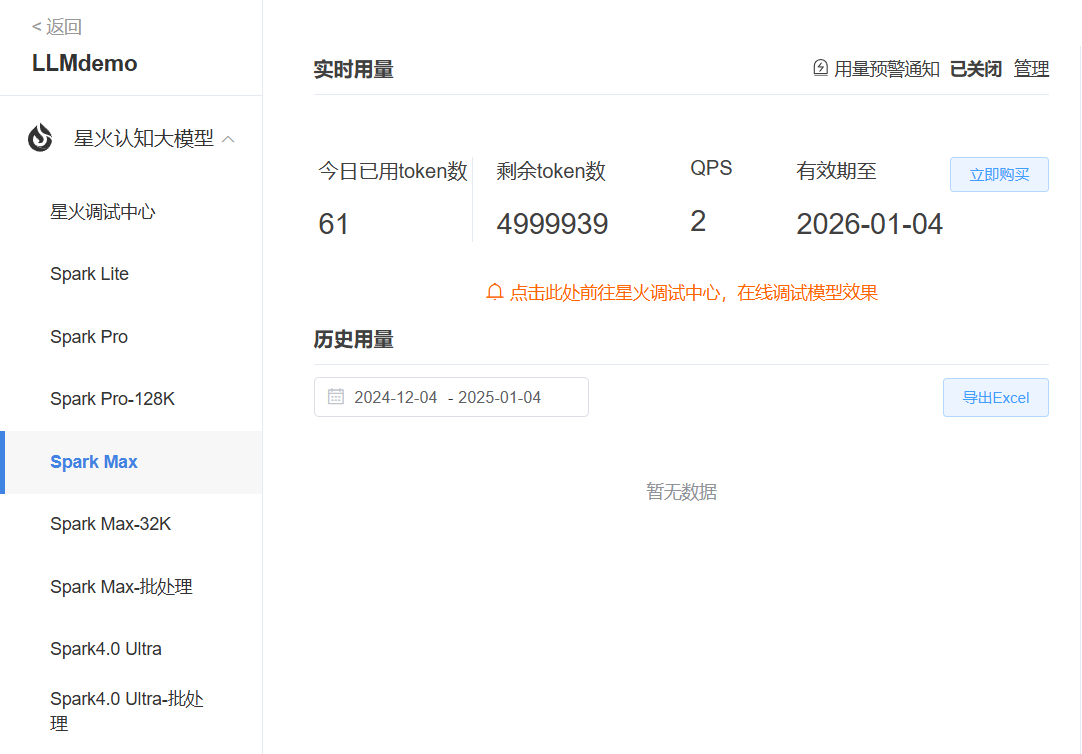
Task: Click the 管理 link for usage alerts
Action: tap(1031, 69)
